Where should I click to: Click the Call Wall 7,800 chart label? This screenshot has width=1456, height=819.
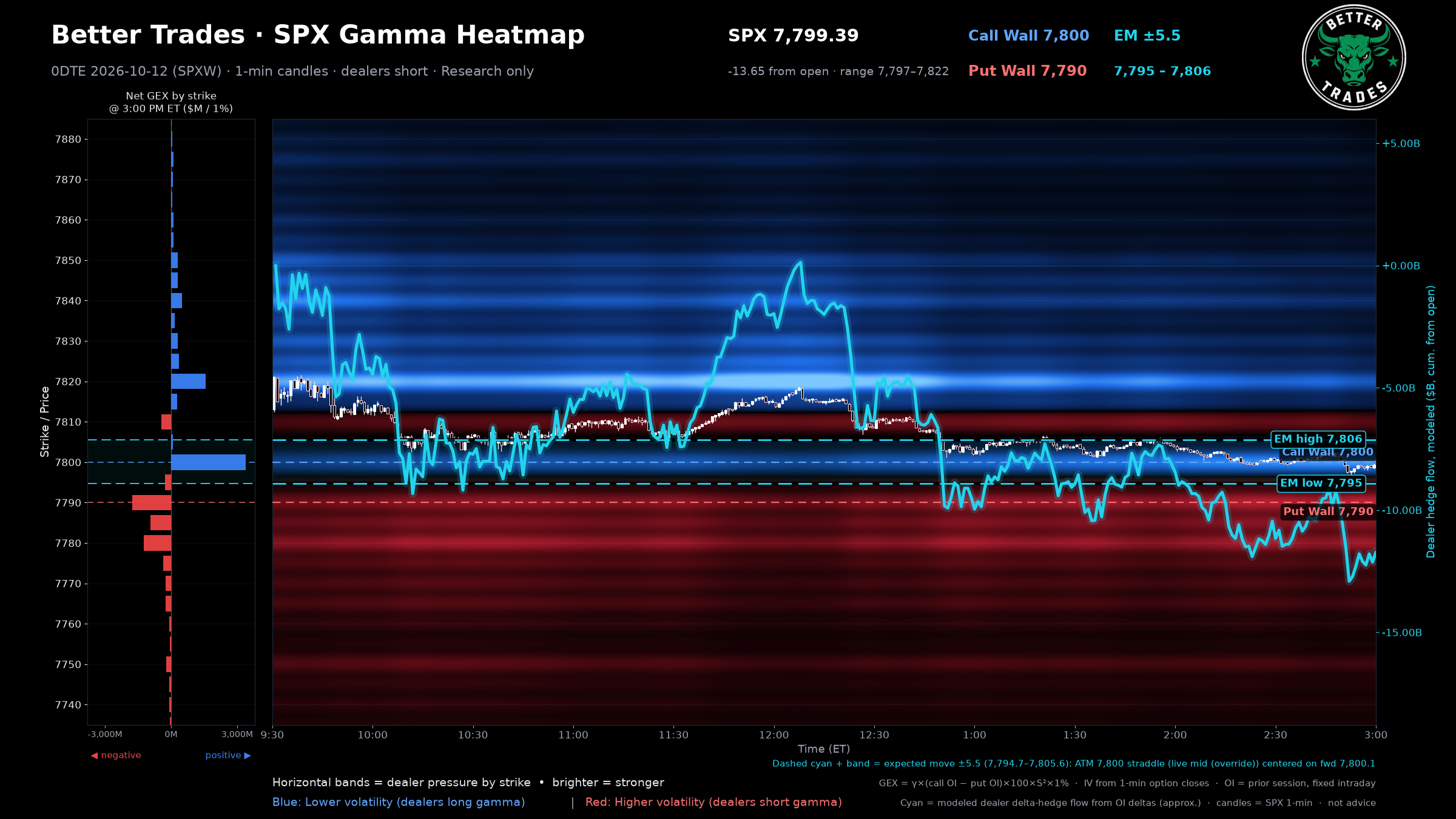pos(1328,453)
